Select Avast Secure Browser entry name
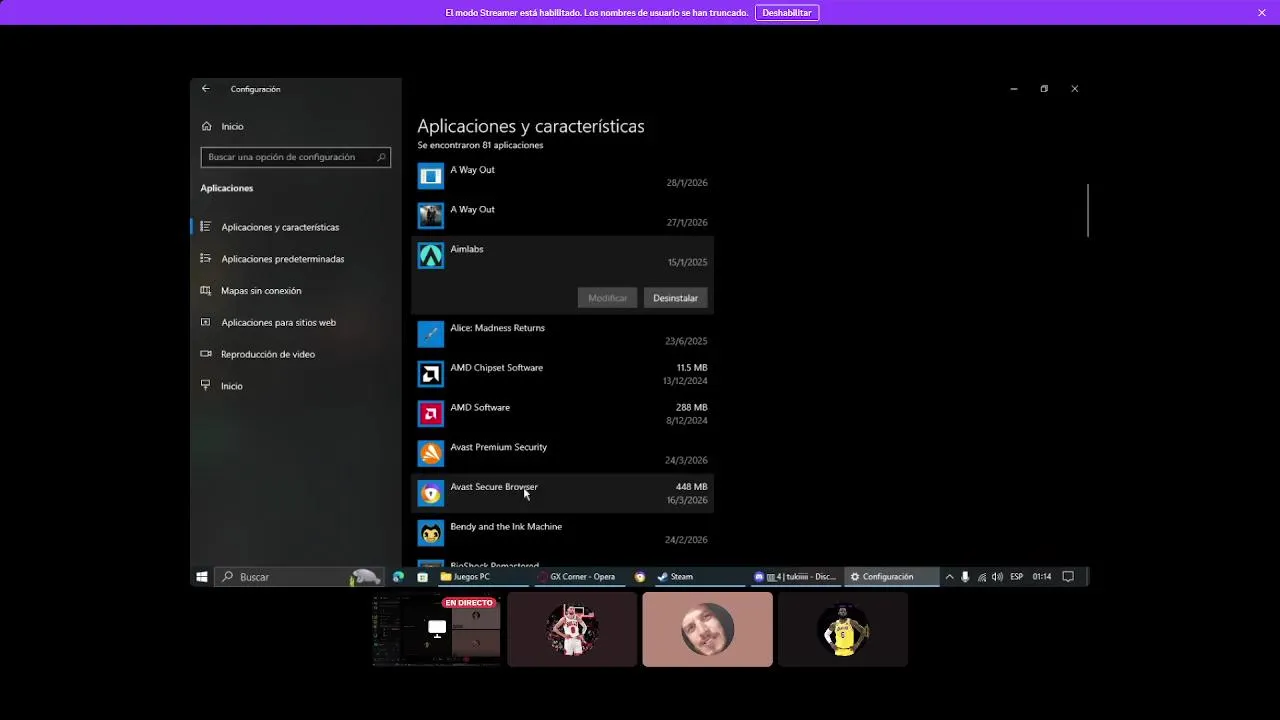1280x720 pixels. (494, 487)
